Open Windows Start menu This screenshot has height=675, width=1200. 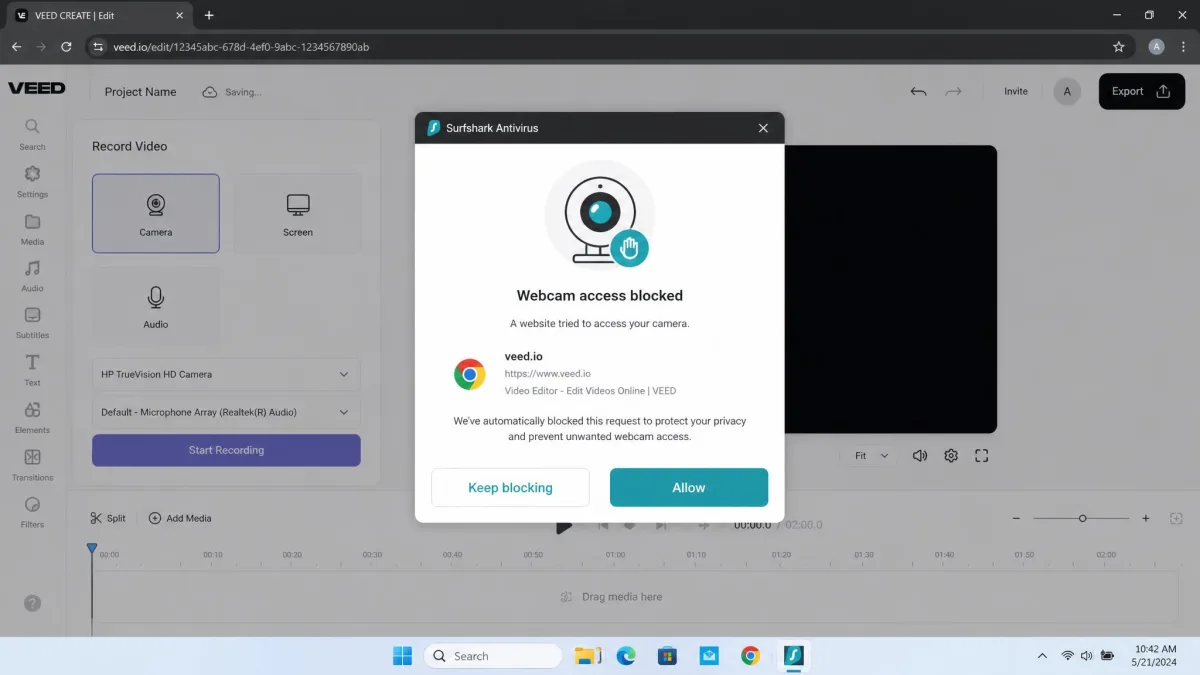pyautogui.click(x=402, y=656)
